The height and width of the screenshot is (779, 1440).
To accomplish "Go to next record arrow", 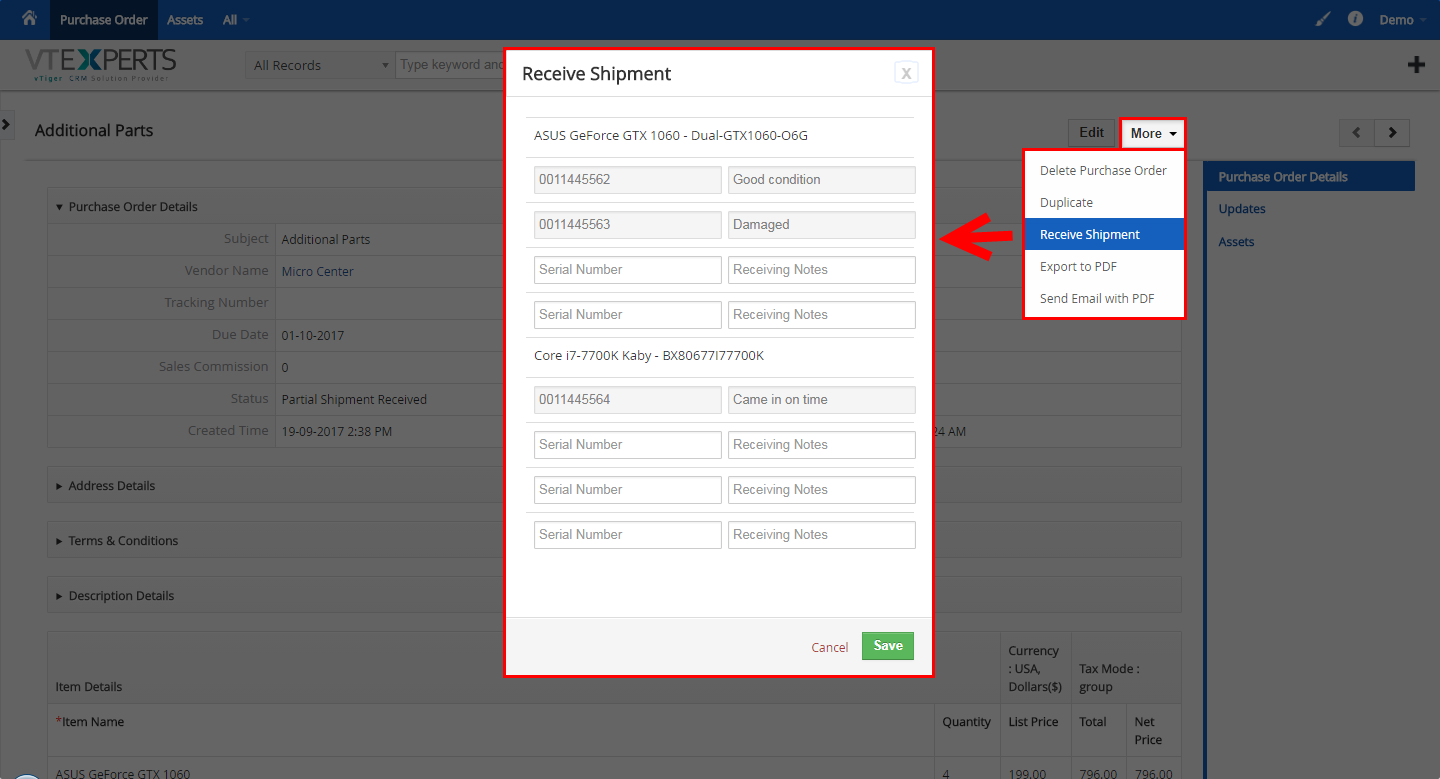I will point(1392,133).
